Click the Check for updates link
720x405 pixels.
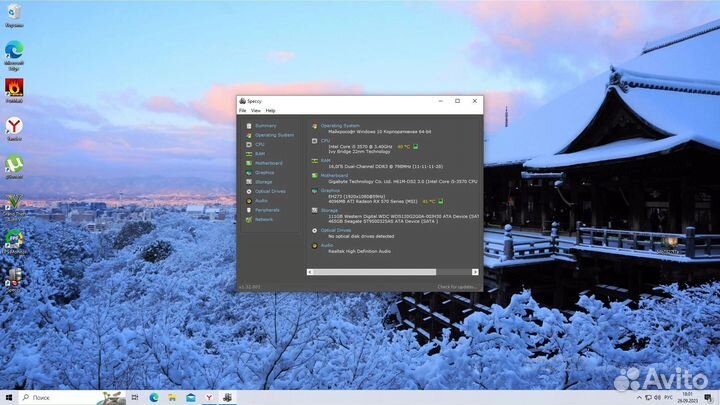(x=458, y=287)
